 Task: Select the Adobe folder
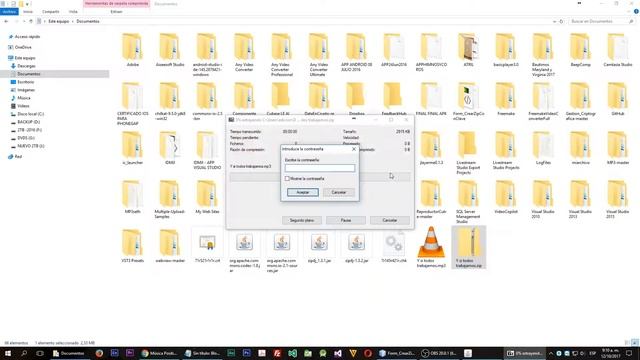[132, 50]
